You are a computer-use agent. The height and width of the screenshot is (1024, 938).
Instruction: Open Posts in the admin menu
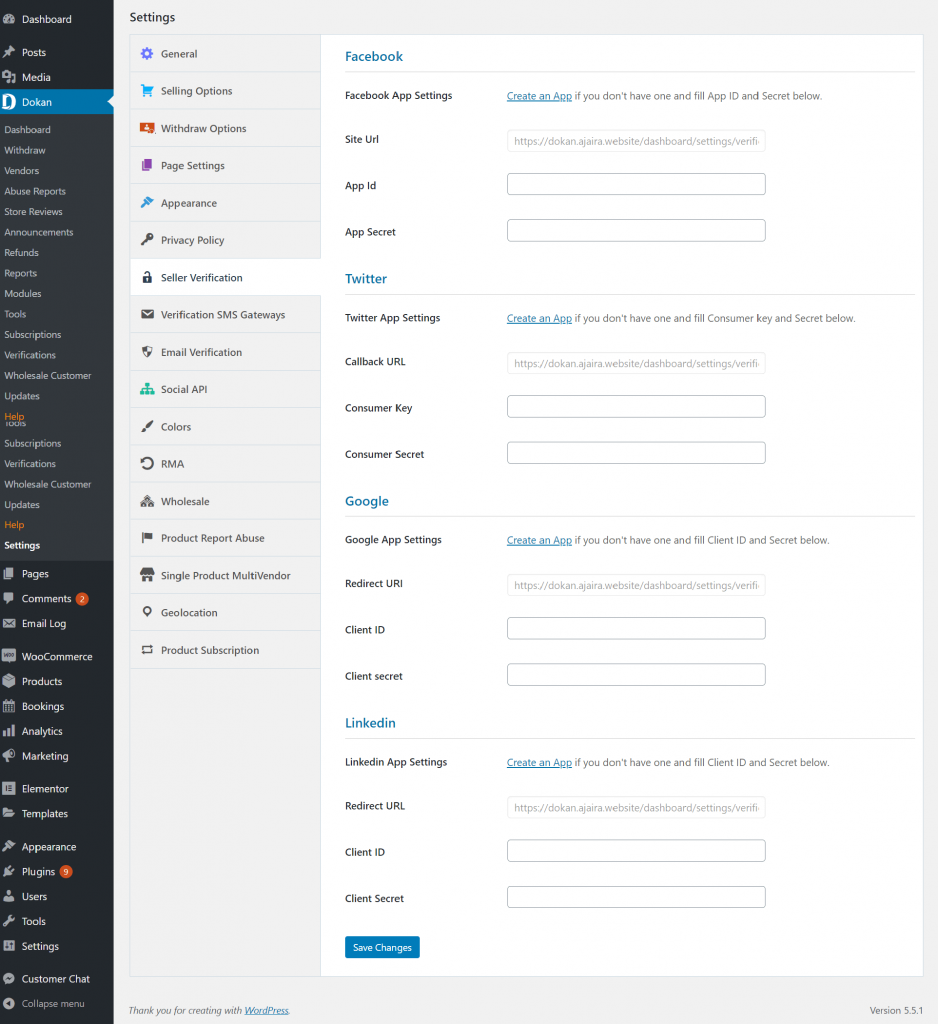33,52
